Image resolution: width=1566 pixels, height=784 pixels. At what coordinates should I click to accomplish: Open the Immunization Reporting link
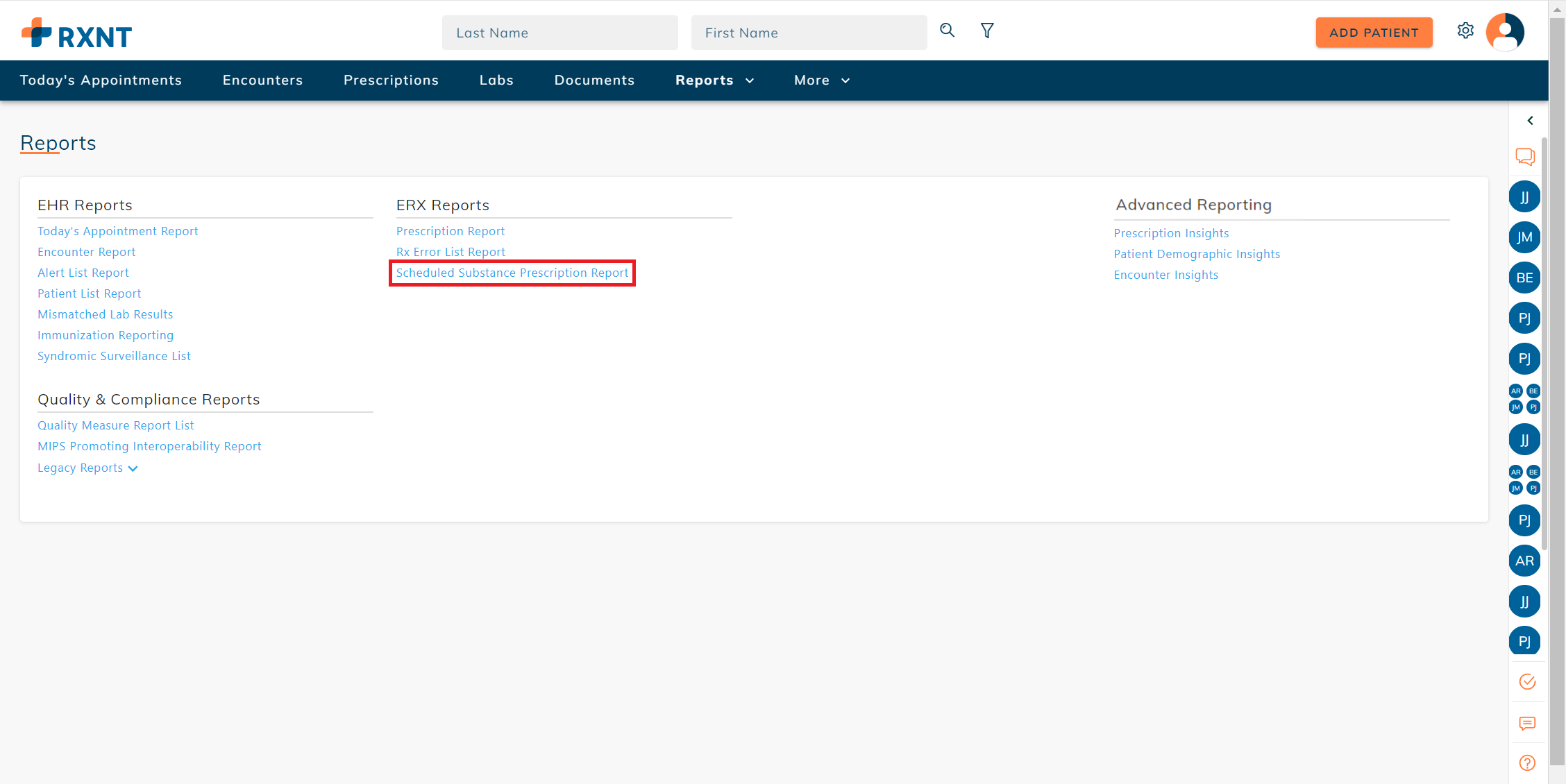106,335
